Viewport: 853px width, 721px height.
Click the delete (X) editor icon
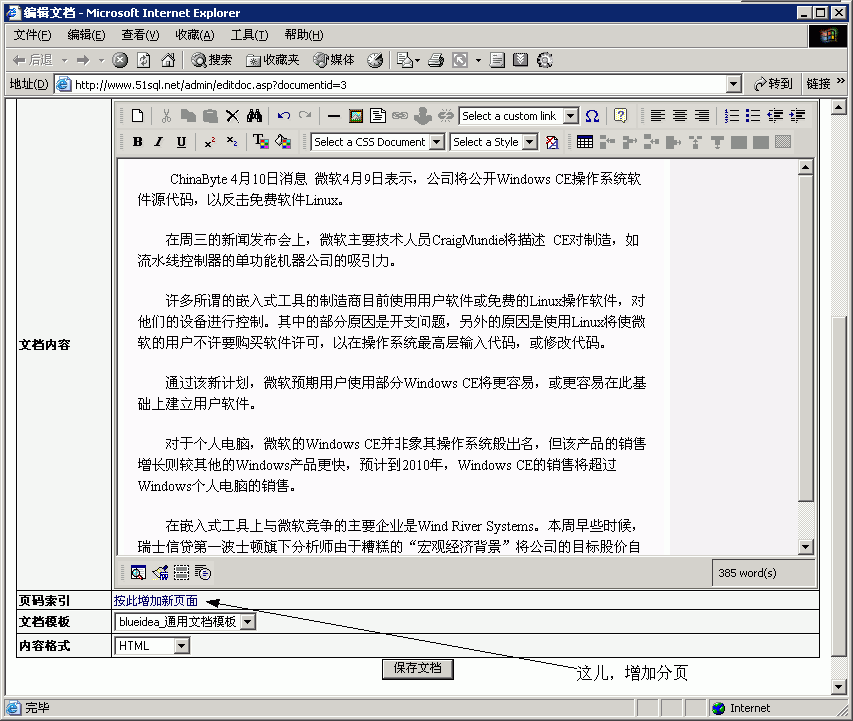232,116
